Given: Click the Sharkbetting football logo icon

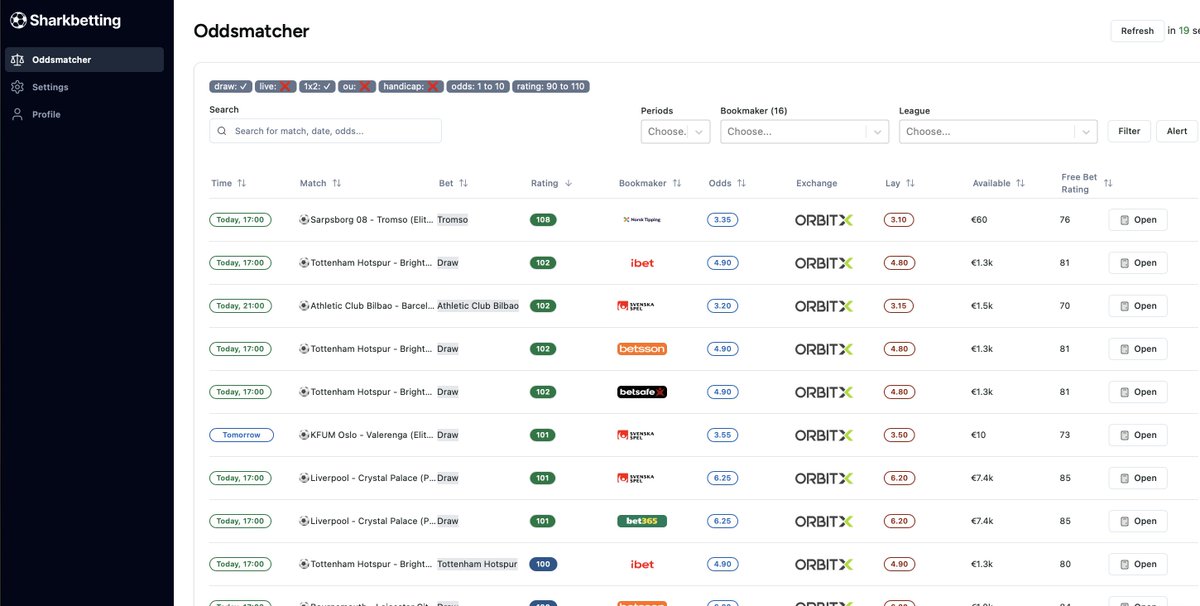Looking at the screenshot, I should [x=18, y=20].
